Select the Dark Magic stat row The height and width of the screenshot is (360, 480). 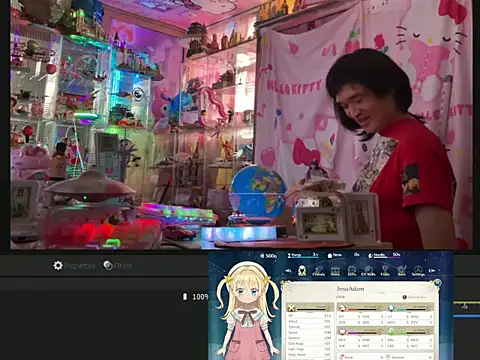click(x=309, y=343)
